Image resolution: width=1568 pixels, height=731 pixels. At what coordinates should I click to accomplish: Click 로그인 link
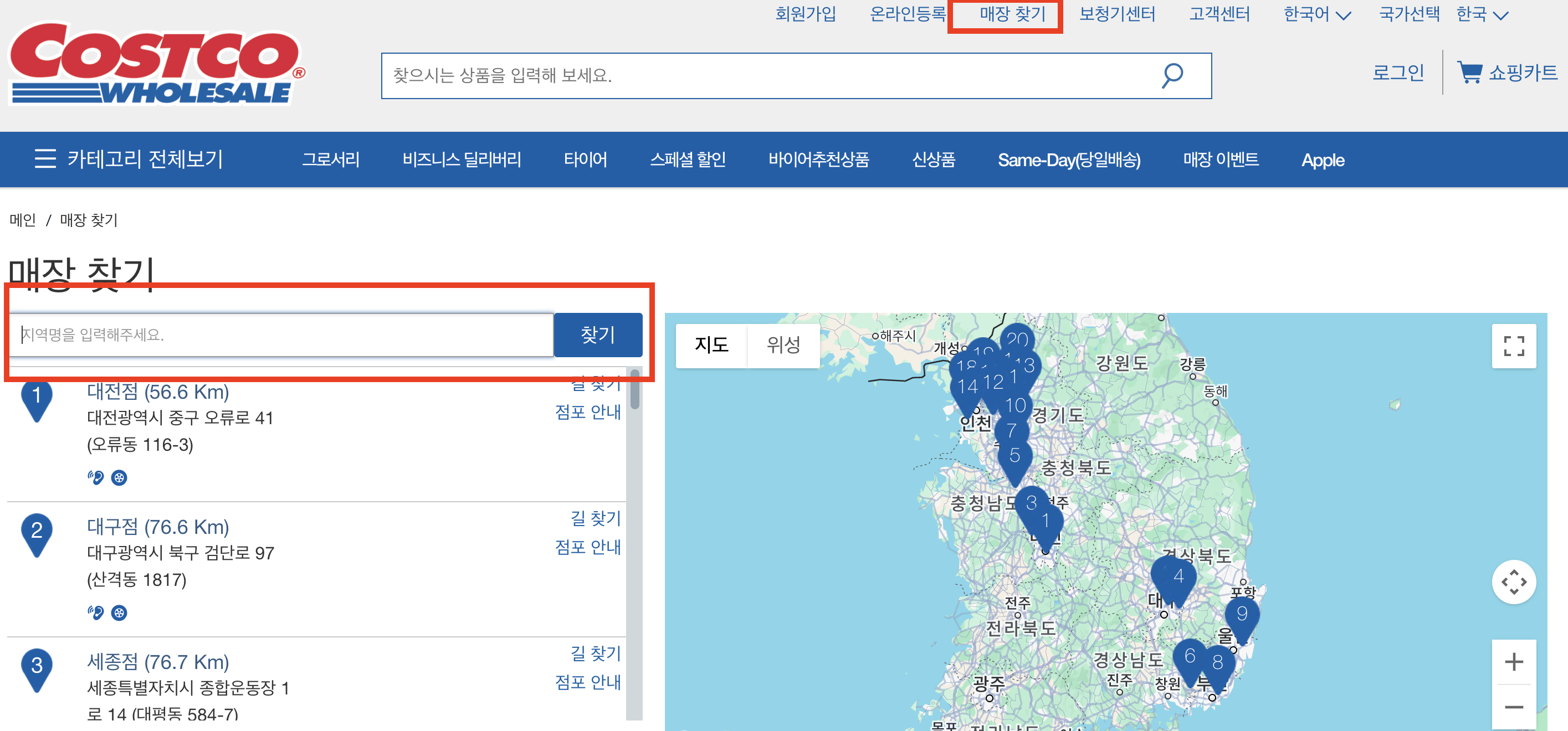pyautogui.click(x=1397, y=73)
